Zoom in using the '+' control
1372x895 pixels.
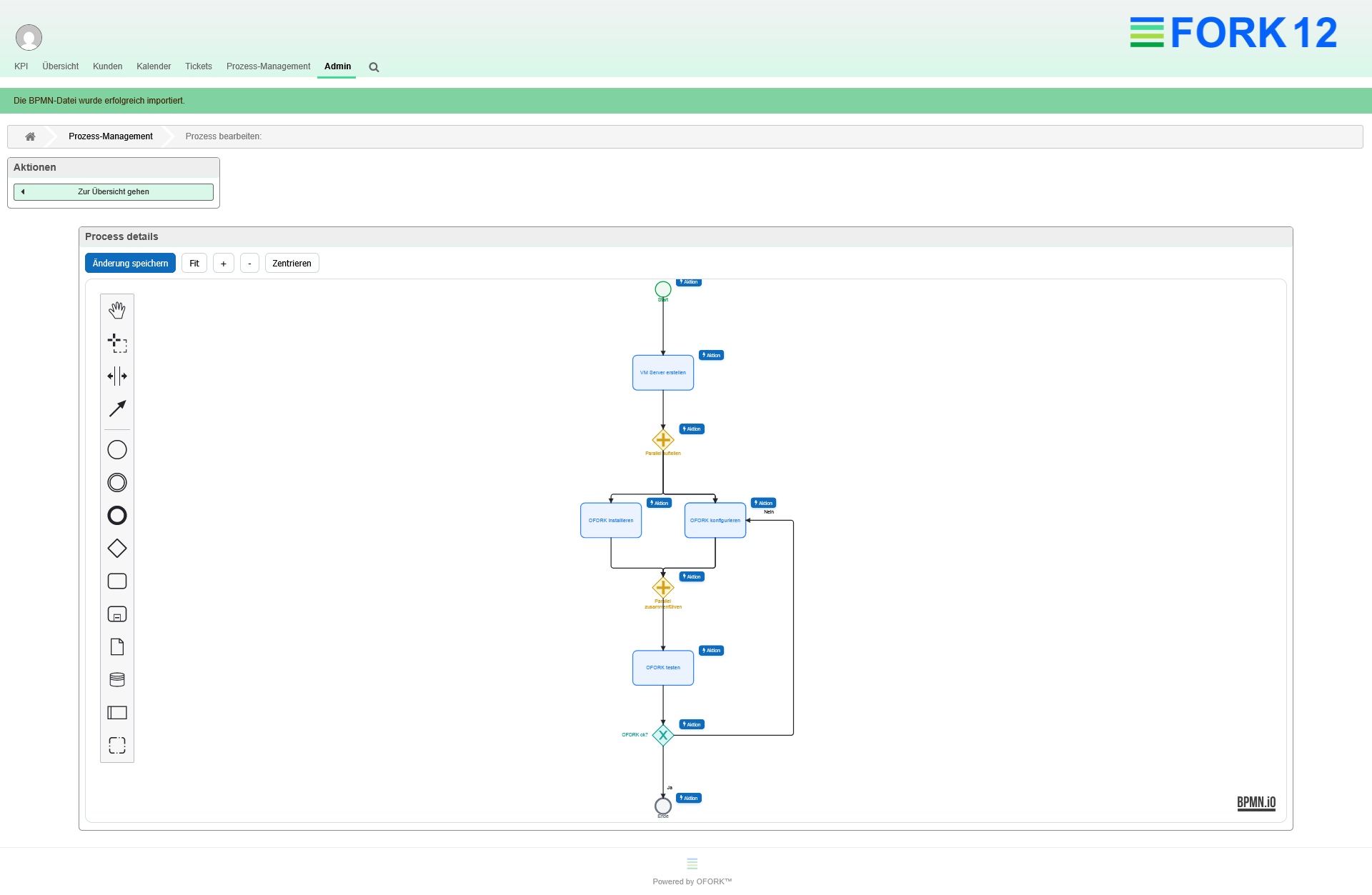click(223, 263)
